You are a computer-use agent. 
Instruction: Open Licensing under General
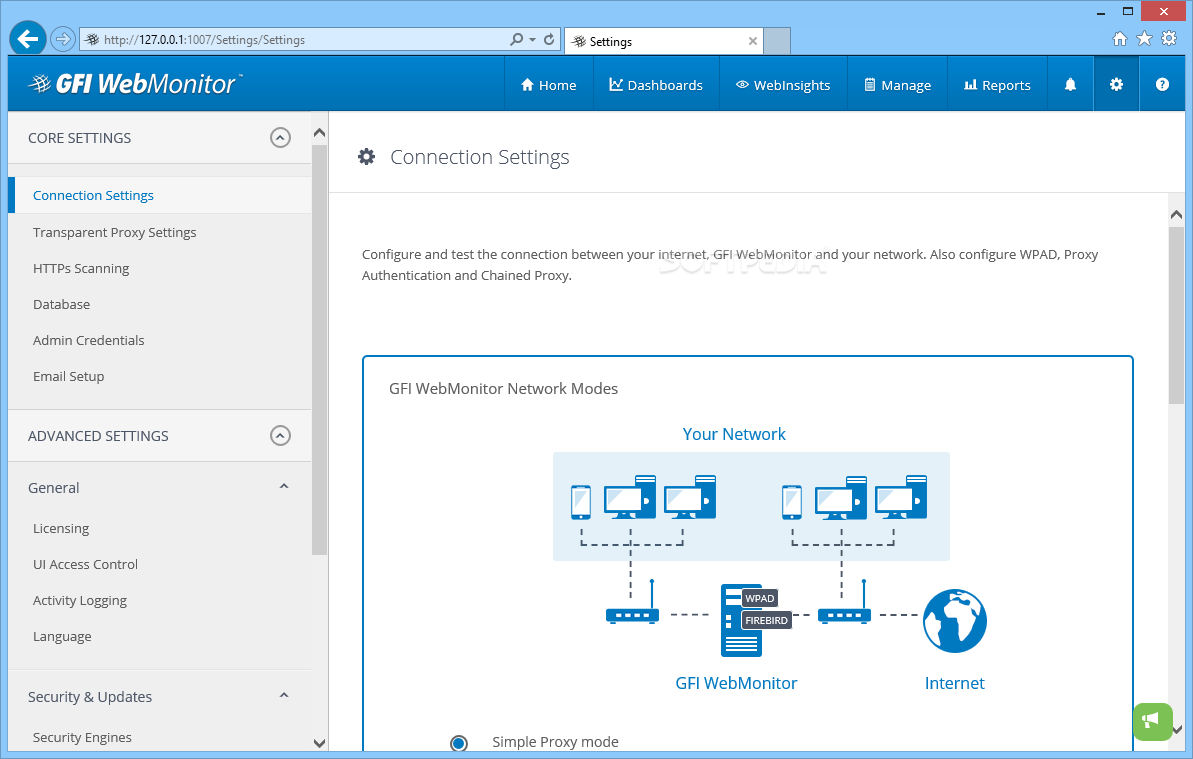[x=61, y=529]
